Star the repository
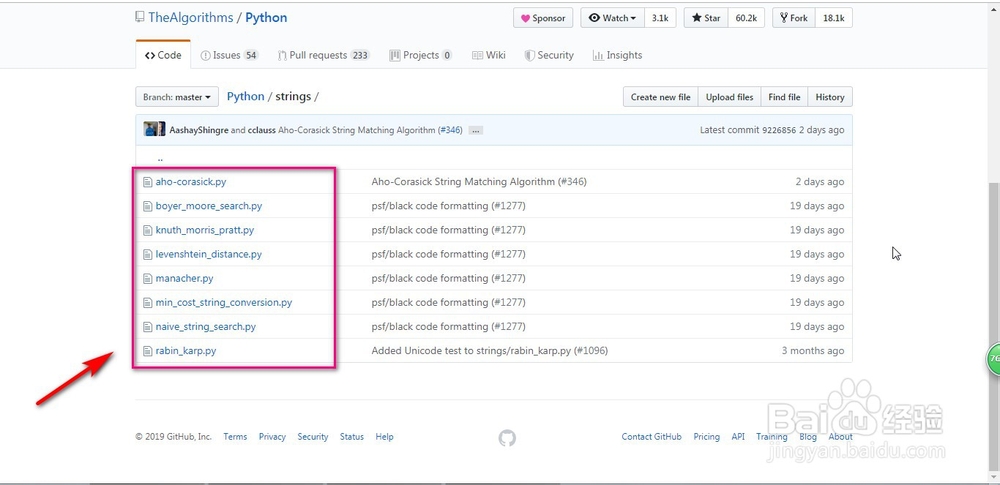The height and width of the screenshot is (485, 1000). point(706,18)
